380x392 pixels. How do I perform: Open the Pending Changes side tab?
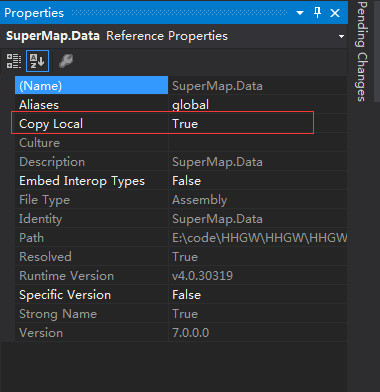[362, 51]
